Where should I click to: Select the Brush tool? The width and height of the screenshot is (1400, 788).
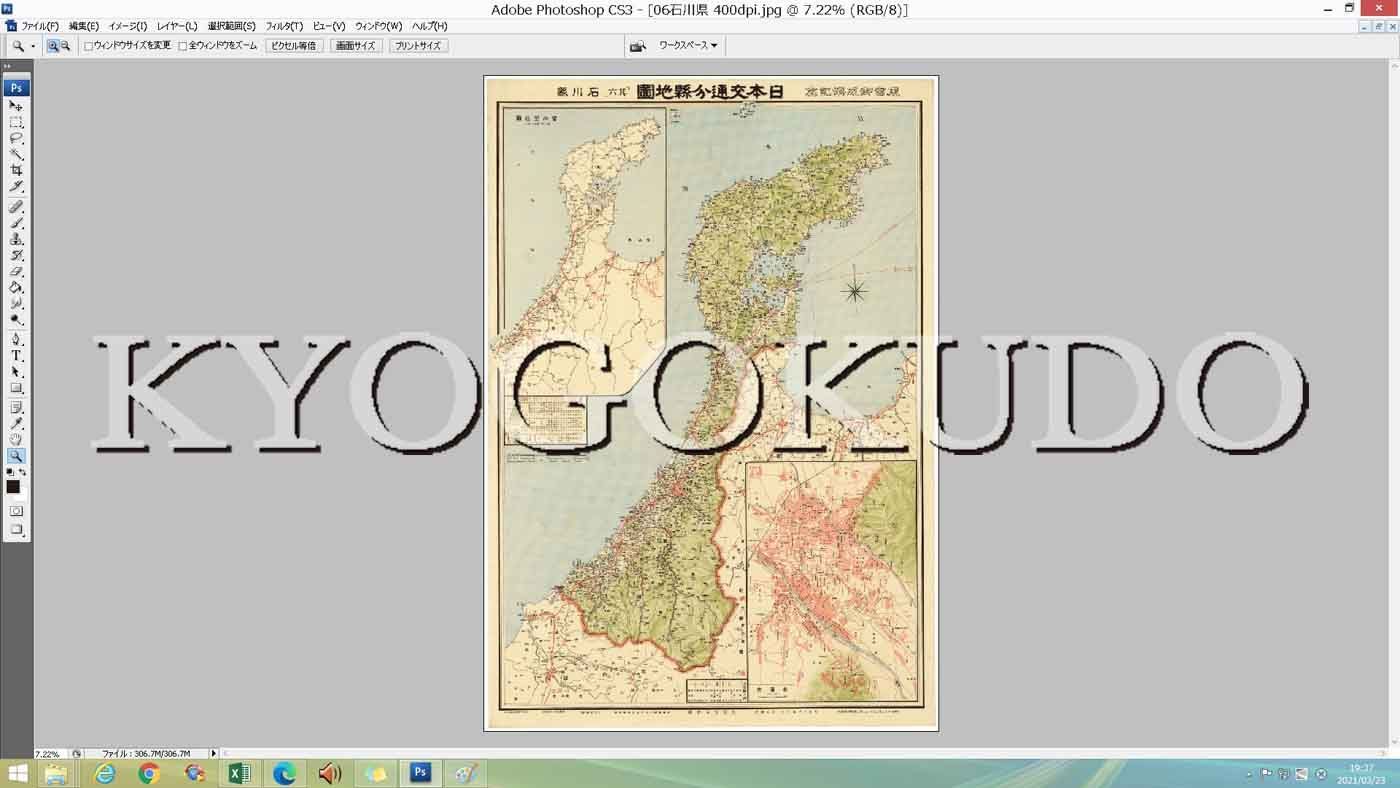(x=16, y=223)
